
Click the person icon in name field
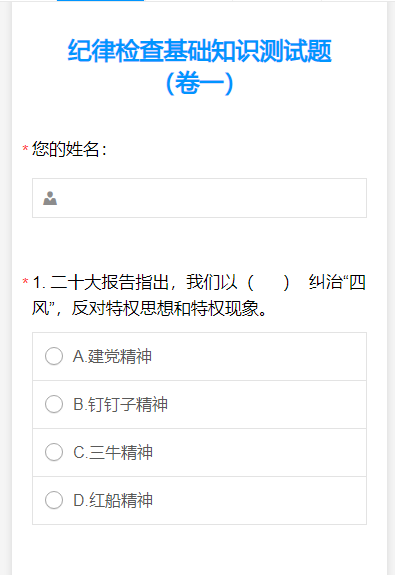tap(50, 198)
